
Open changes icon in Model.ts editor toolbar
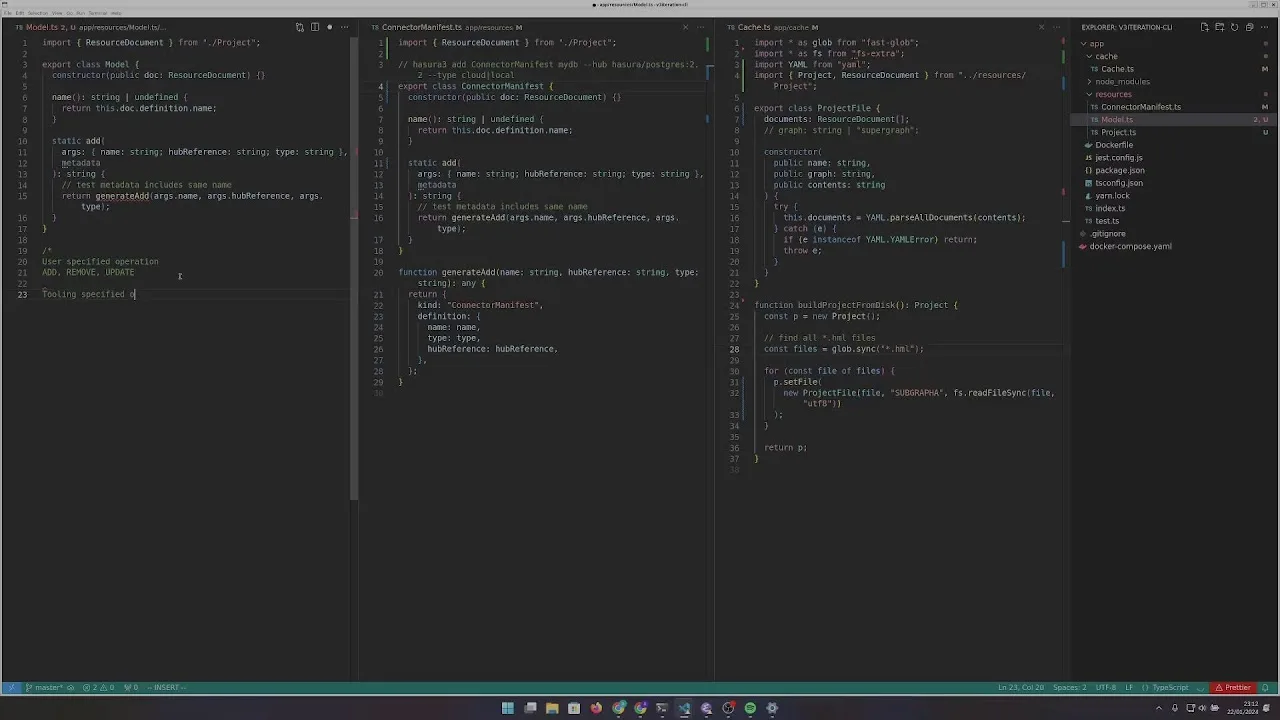click(x=299, y=27)
